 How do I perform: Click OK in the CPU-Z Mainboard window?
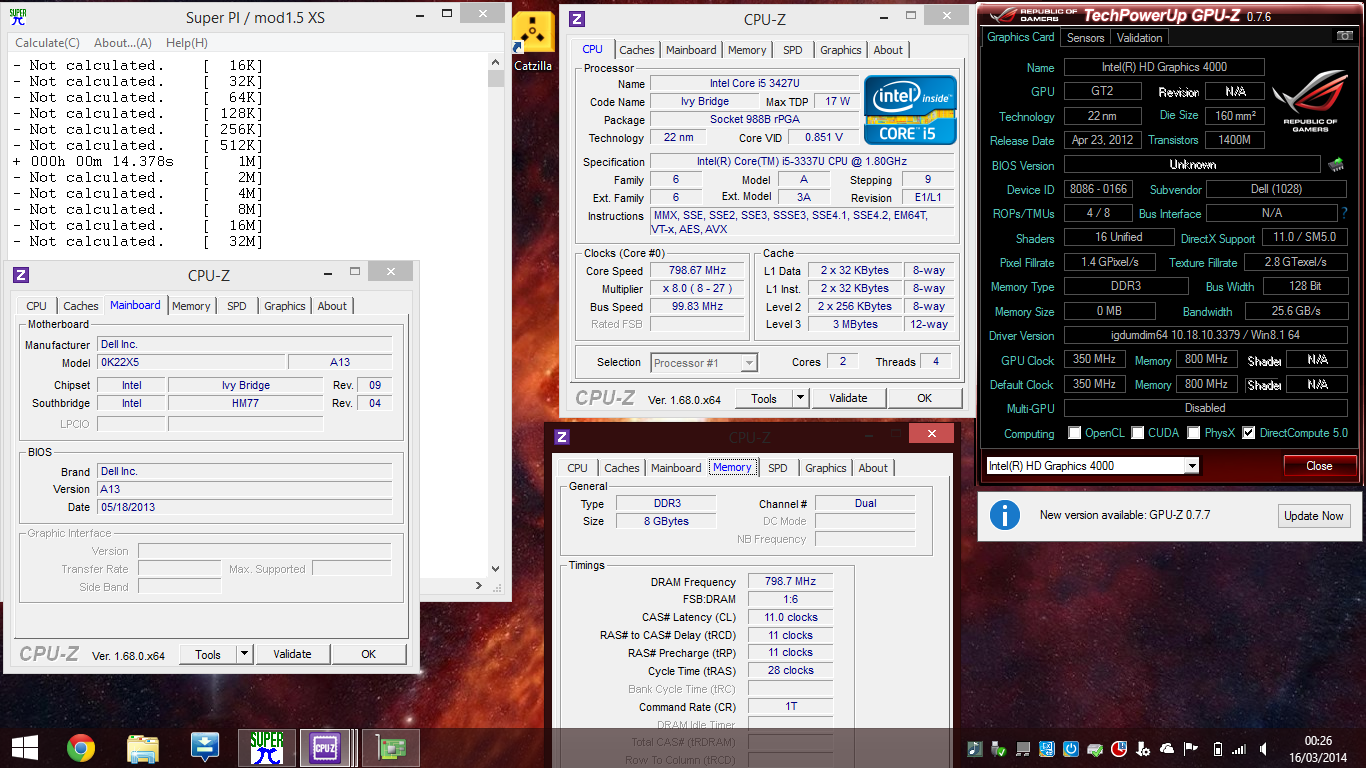[x=369, y=654]
